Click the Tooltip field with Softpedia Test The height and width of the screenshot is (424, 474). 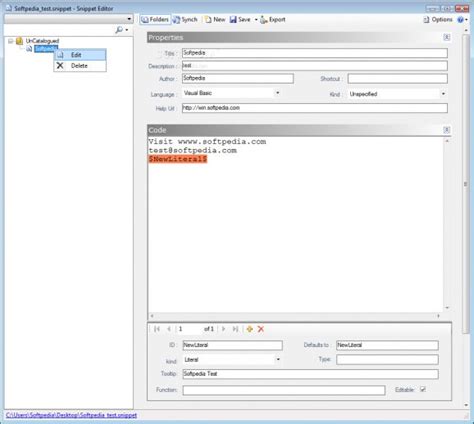(x=310, y=374)
